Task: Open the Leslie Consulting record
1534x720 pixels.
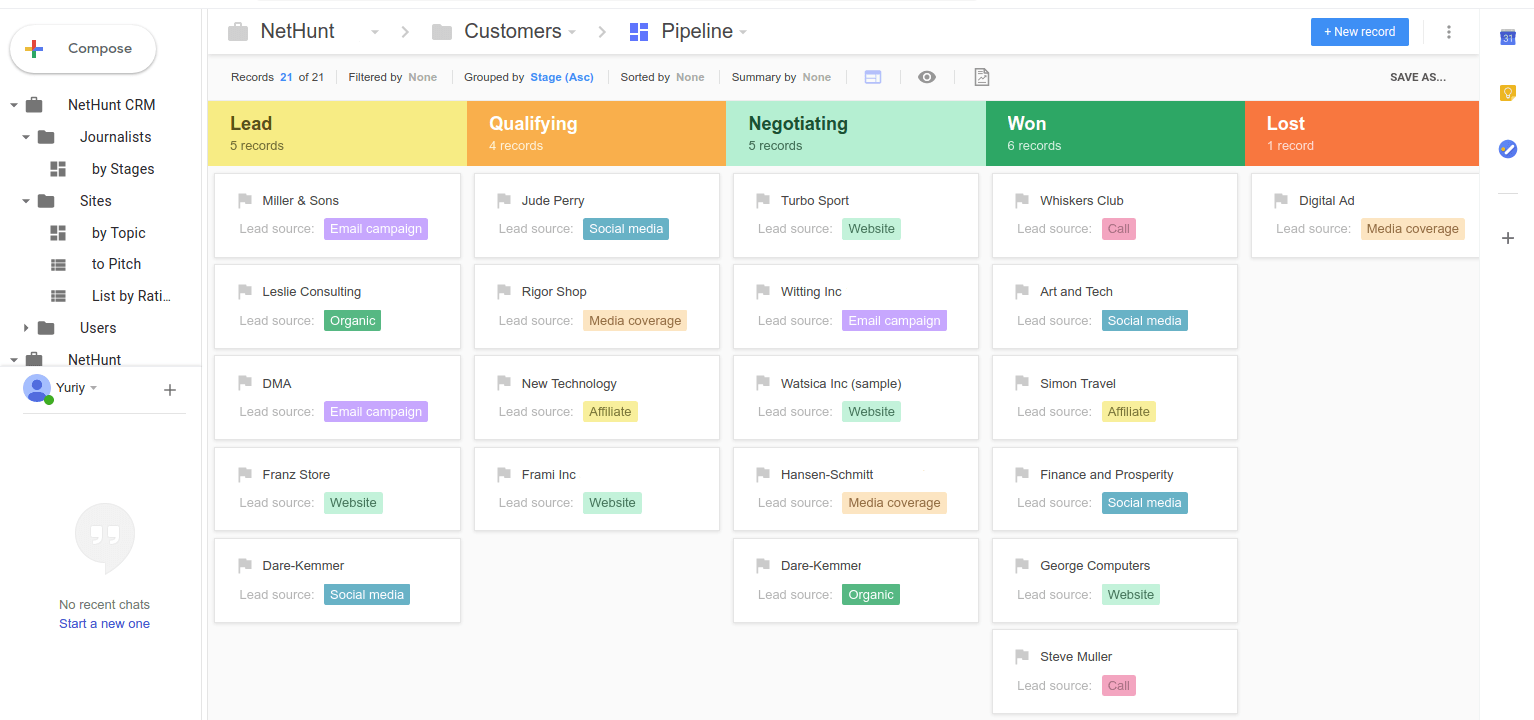Action: pos(337,306)
